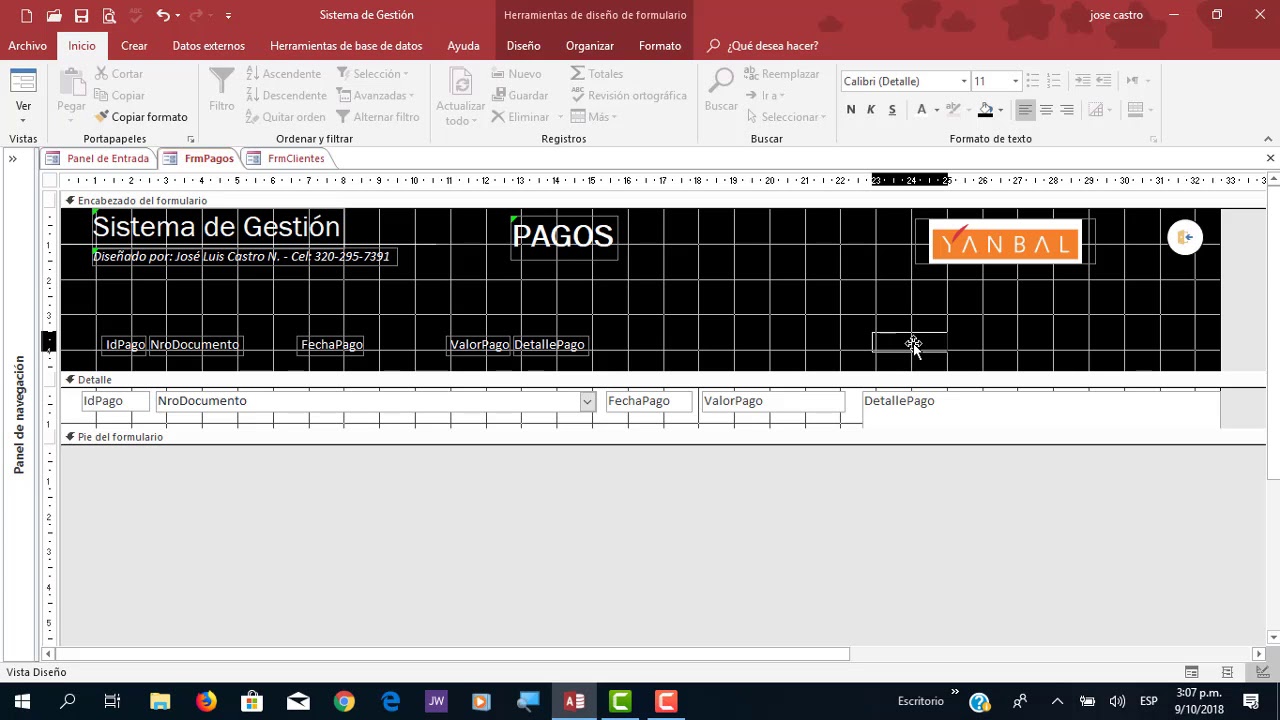Viewport: 1280px width, 720px height.
Task: Undo the last action
Action: click(x=162, y=15)
